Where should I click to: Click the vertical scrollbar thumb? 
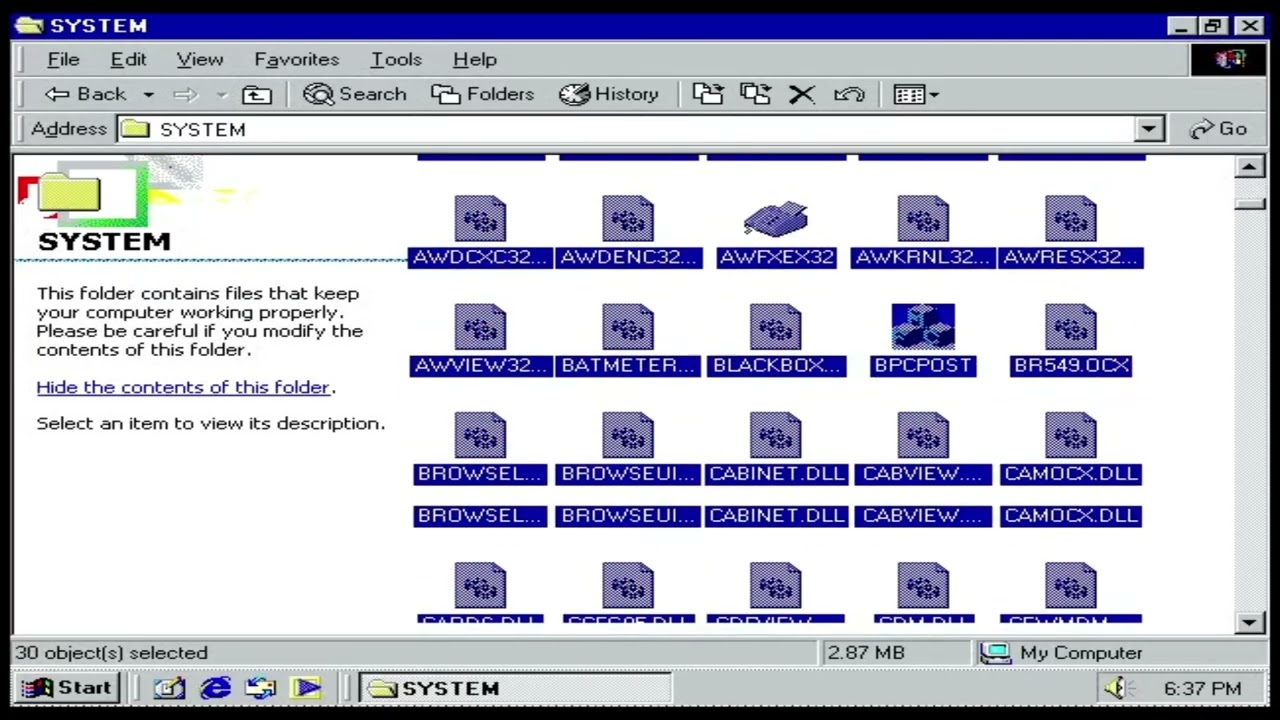[1250, 203]
